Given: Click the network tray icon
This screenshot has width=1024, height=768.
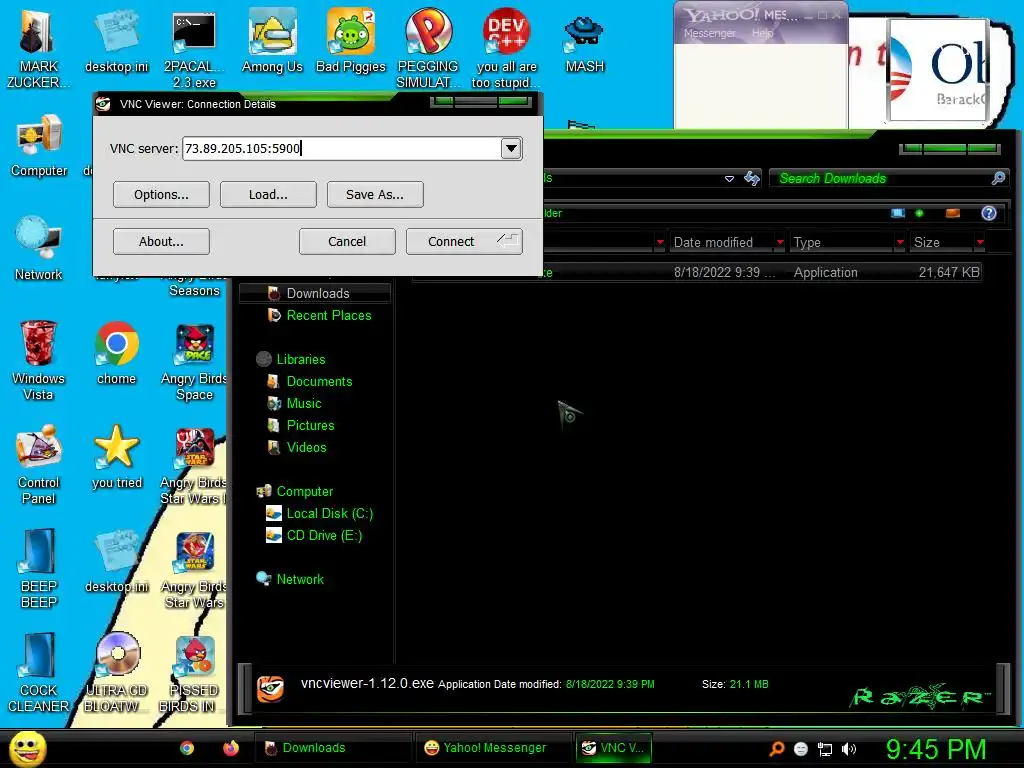Looking at the screenshot, I should tap(825, 749).
